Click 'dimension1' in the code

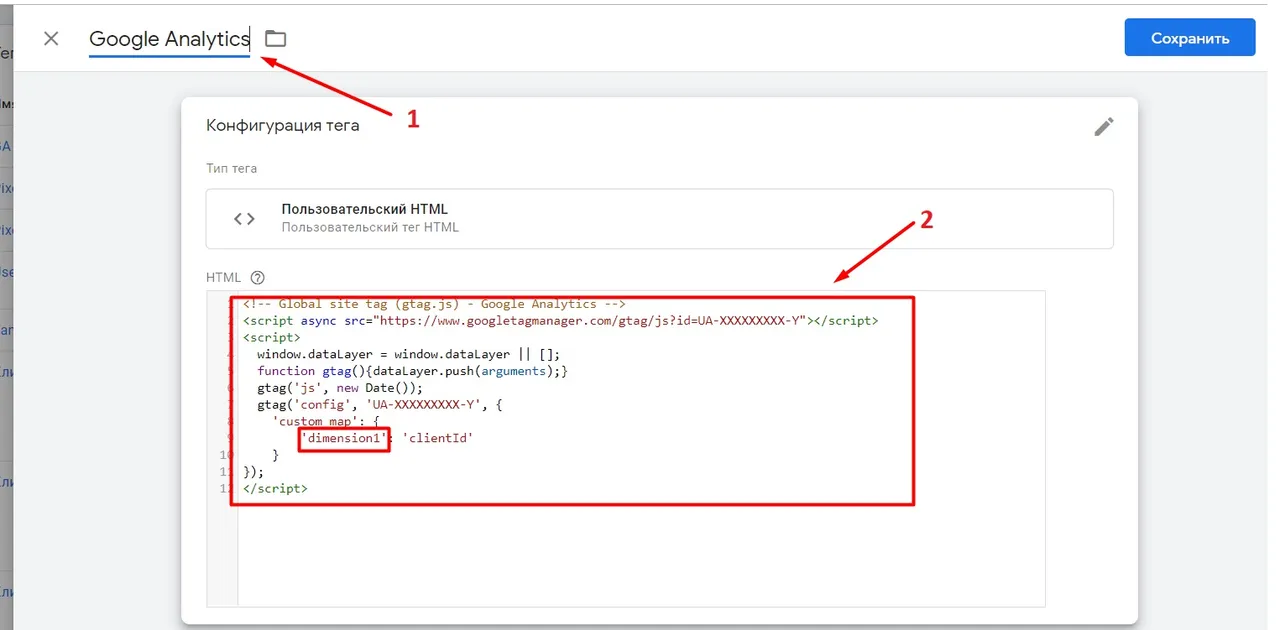pyautogui.click(x=343, y=438)
